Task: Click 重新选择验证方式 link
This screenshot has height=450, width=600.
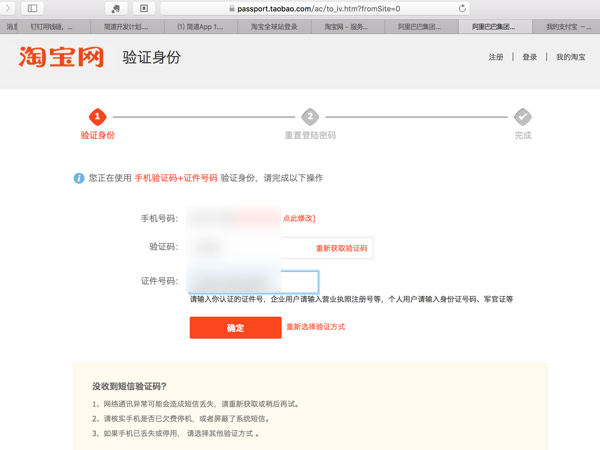Action: [x=316, y=327]
